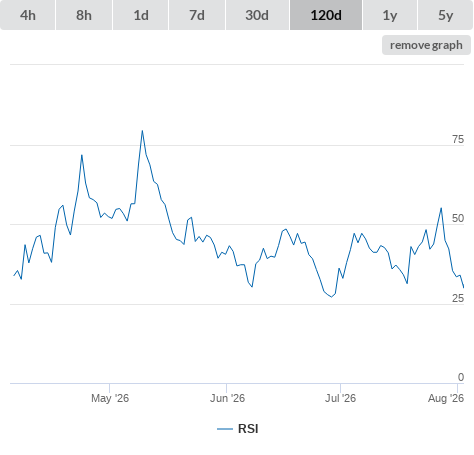
Task: Click the 25 y-axis value label
Action: pyautogui.click(x=458, y=298)
